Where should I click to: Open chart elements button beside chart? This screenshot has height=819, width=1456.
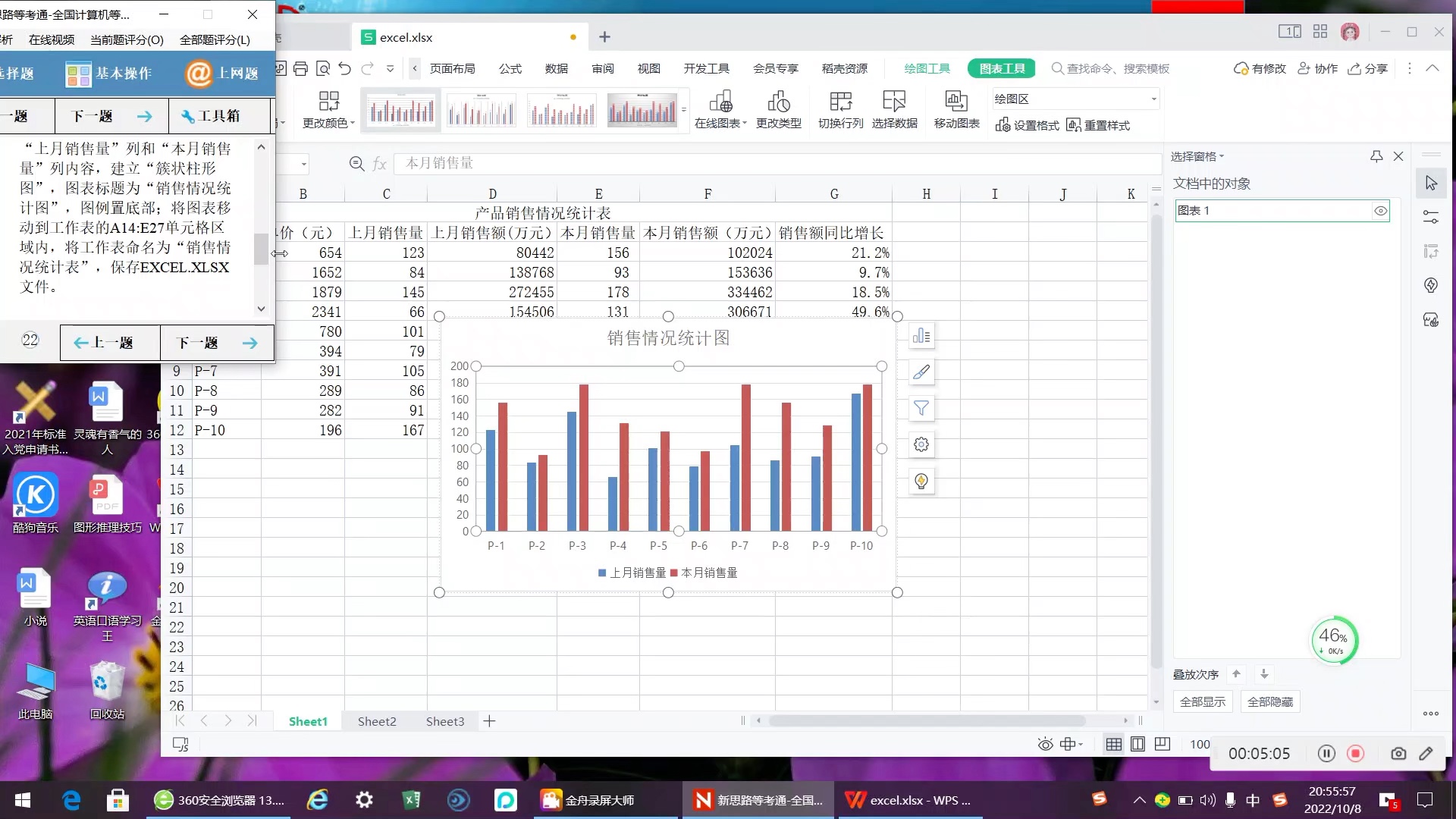tap(921, 336)
